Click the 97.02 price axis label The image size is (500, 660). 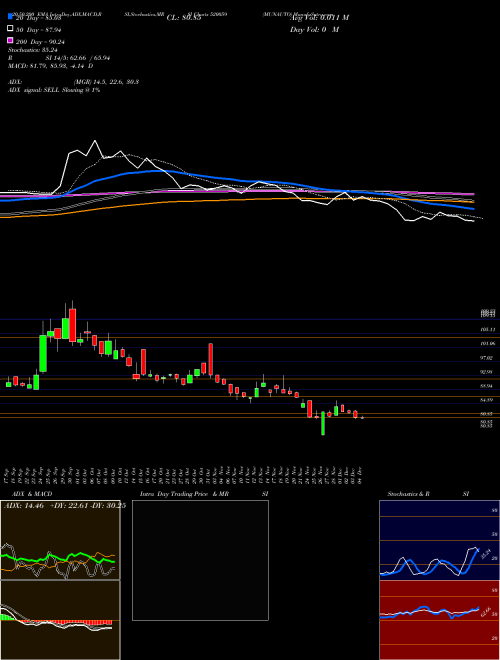[x=487, y=358]
